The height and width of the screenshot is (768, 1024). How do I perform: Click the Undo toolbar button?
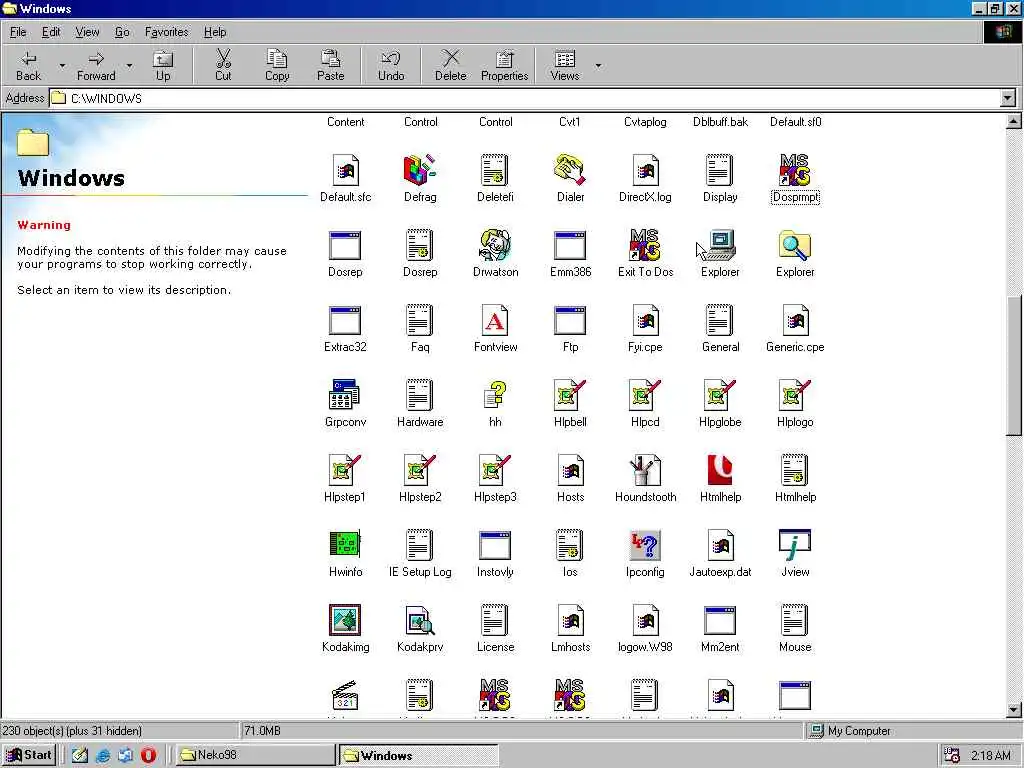pos(391,66)
